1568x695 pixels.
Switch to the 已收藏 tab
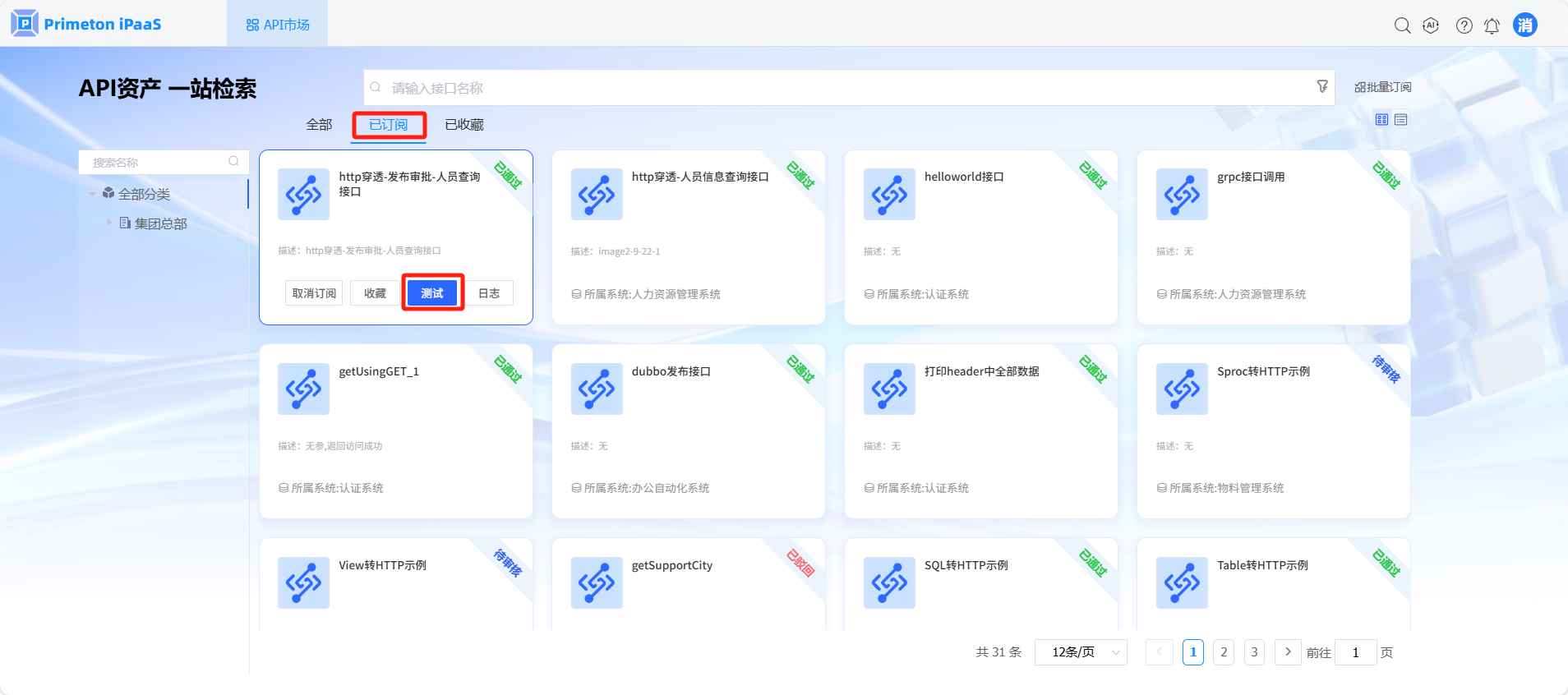[464, 125]
